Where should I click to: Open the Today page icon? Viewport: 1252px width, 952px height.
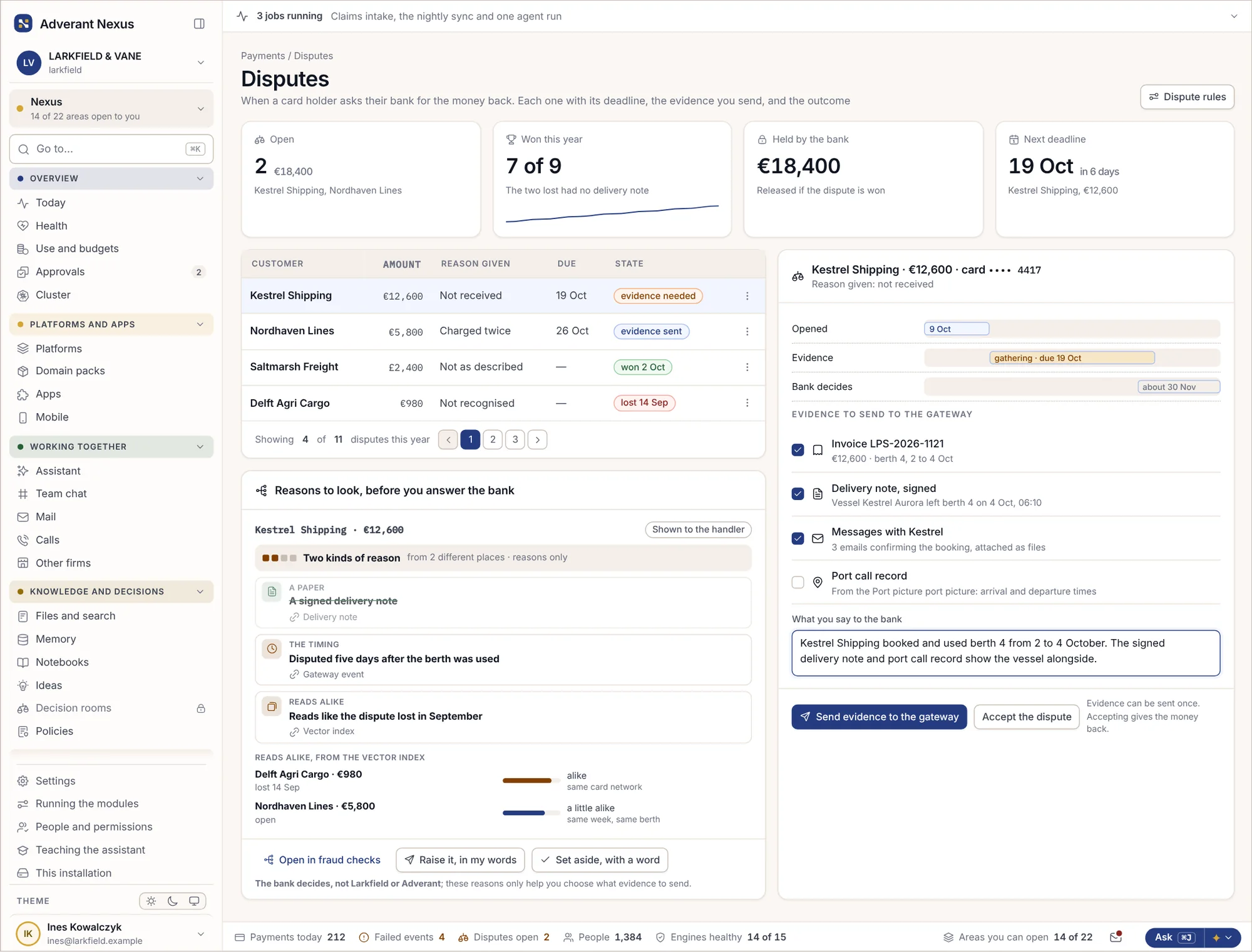coord(23,203)
